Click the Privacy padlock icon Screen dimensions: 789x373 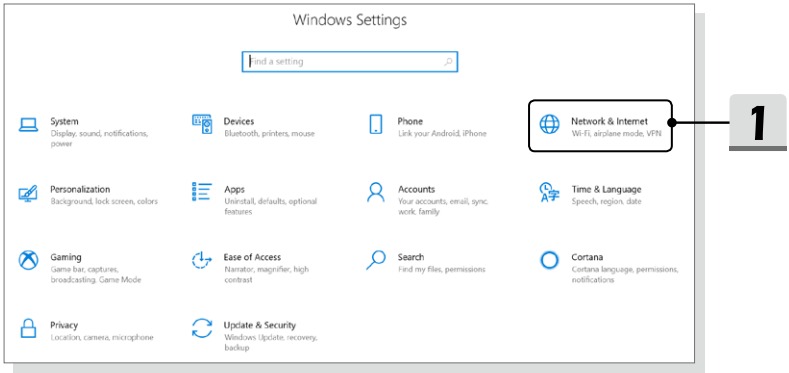point(28,328)
